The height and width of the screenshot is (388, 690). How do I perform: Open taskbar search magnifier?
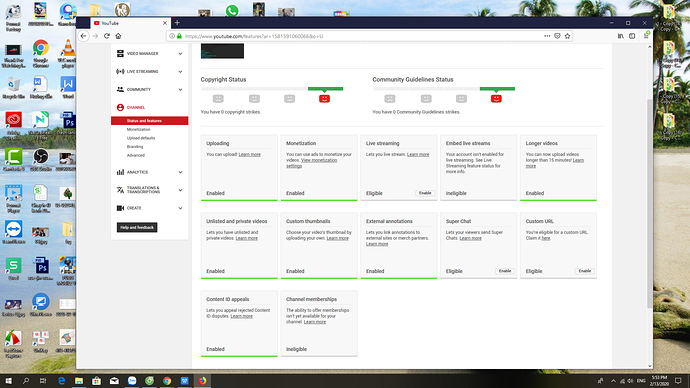coord(26,381)
